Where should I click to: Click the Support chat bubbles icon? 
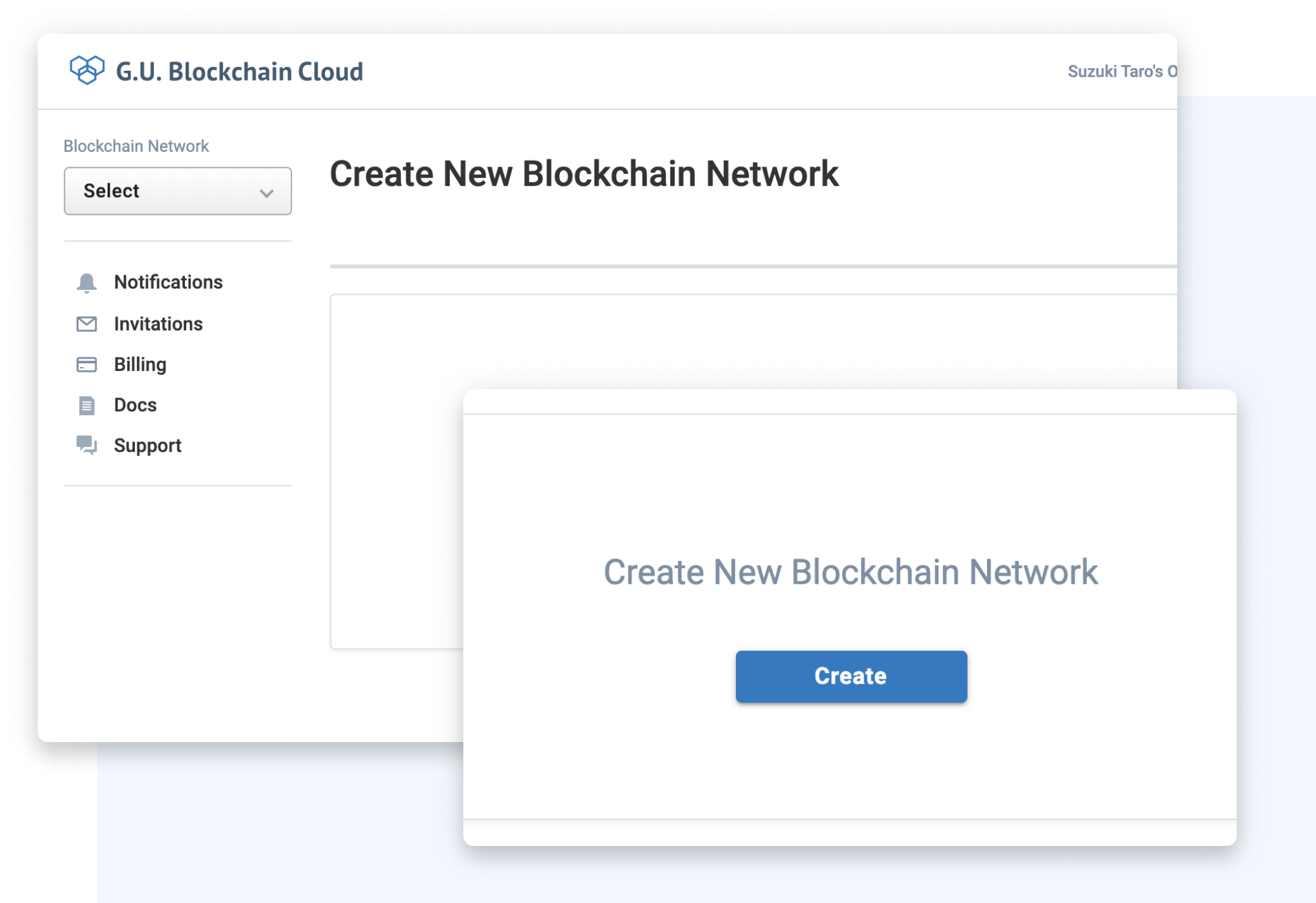tap(86, 446)
